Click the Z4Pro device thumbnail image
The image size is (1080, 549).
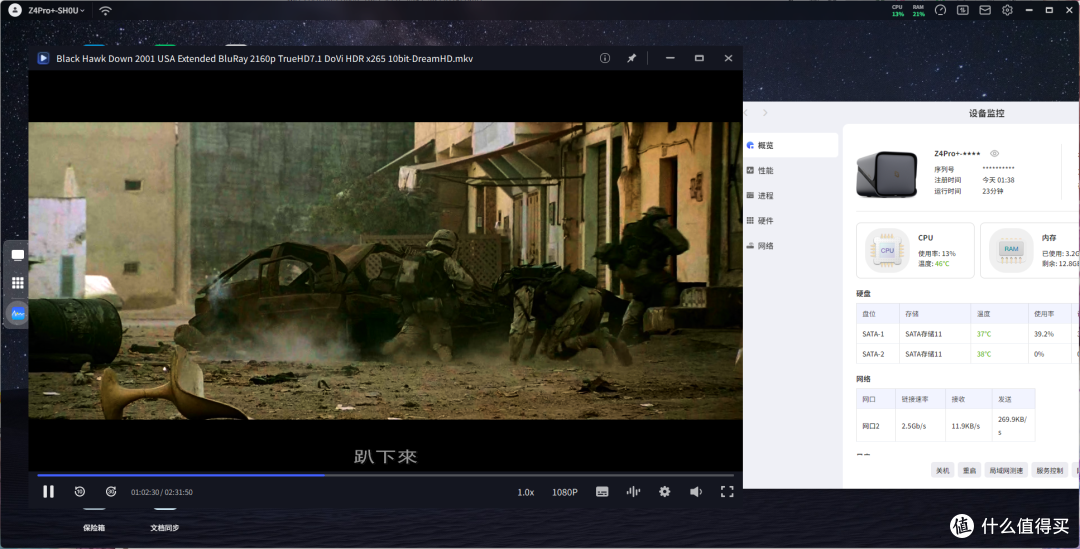(x=887, y=174)
